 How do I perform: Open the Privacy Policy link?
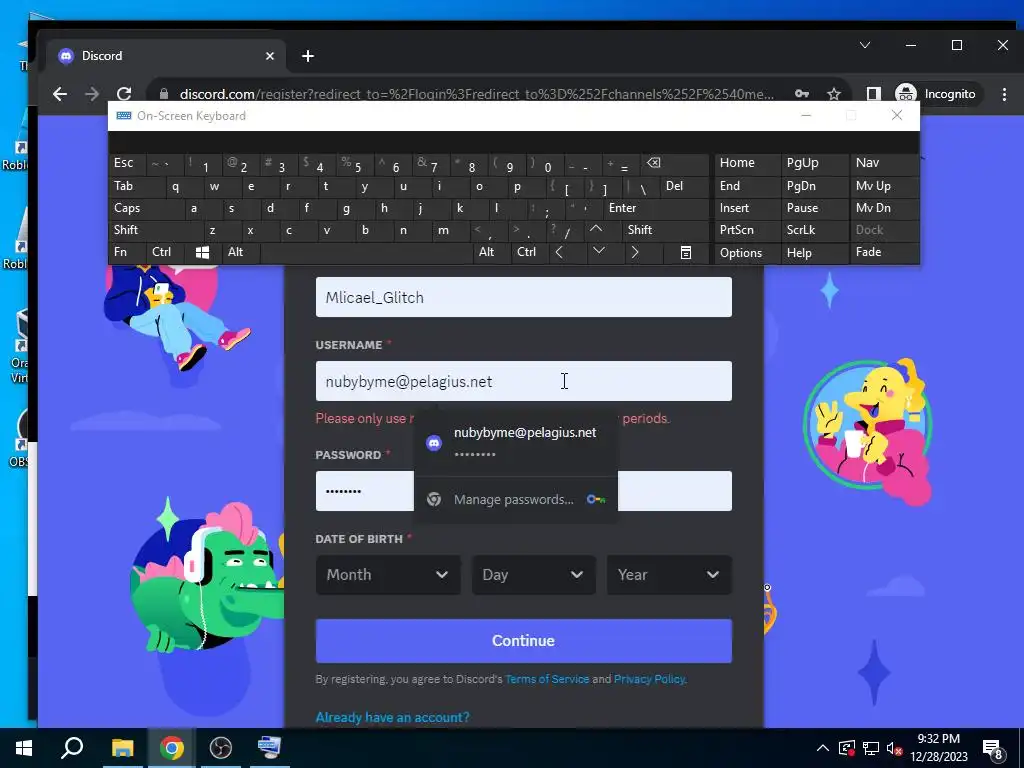649,679
